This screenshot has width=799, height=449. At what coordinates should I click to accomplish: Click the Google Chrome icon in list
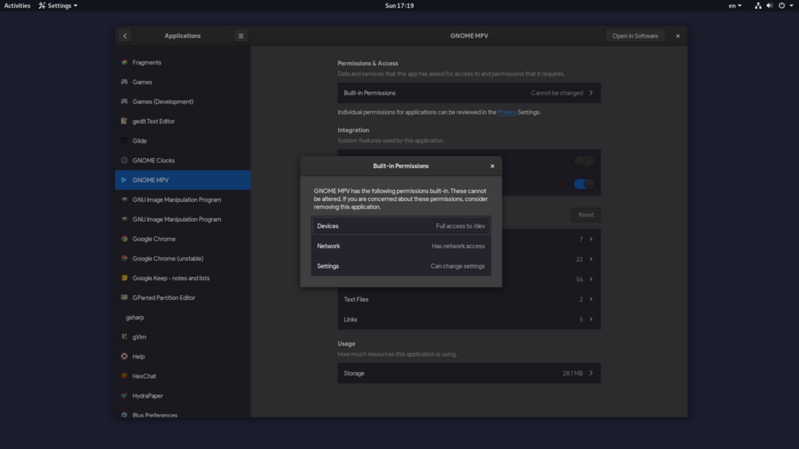pos(124,239)
